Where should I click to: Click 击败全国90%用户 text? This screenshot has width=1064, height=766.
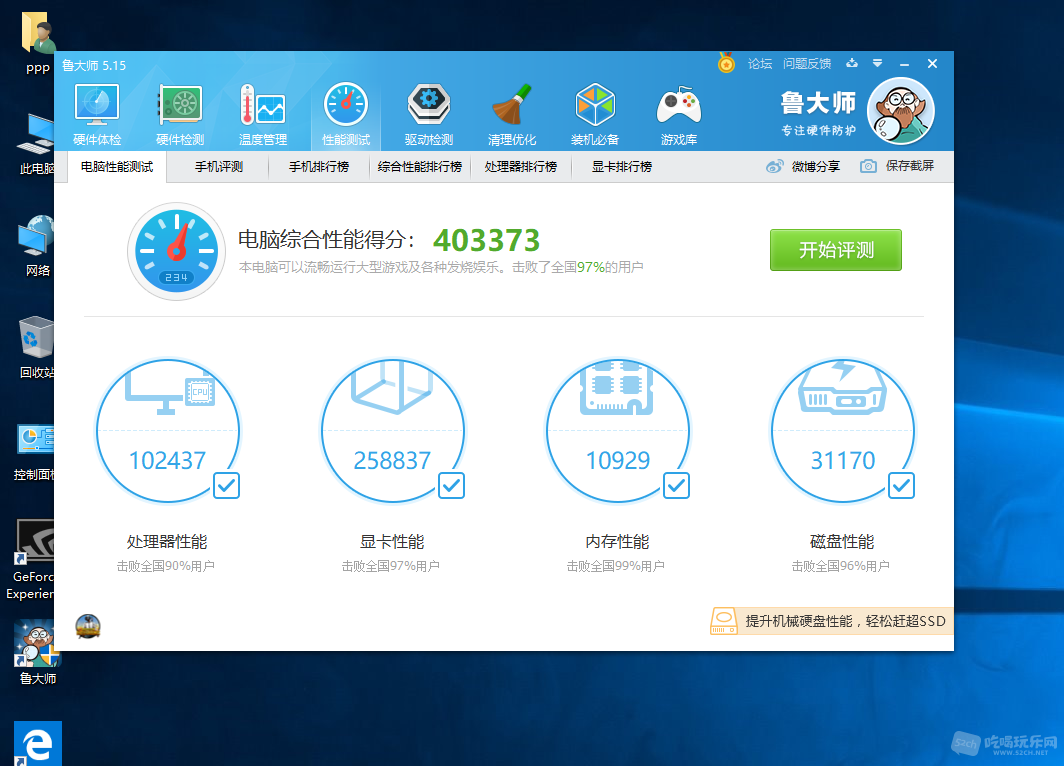coord(166,566)
